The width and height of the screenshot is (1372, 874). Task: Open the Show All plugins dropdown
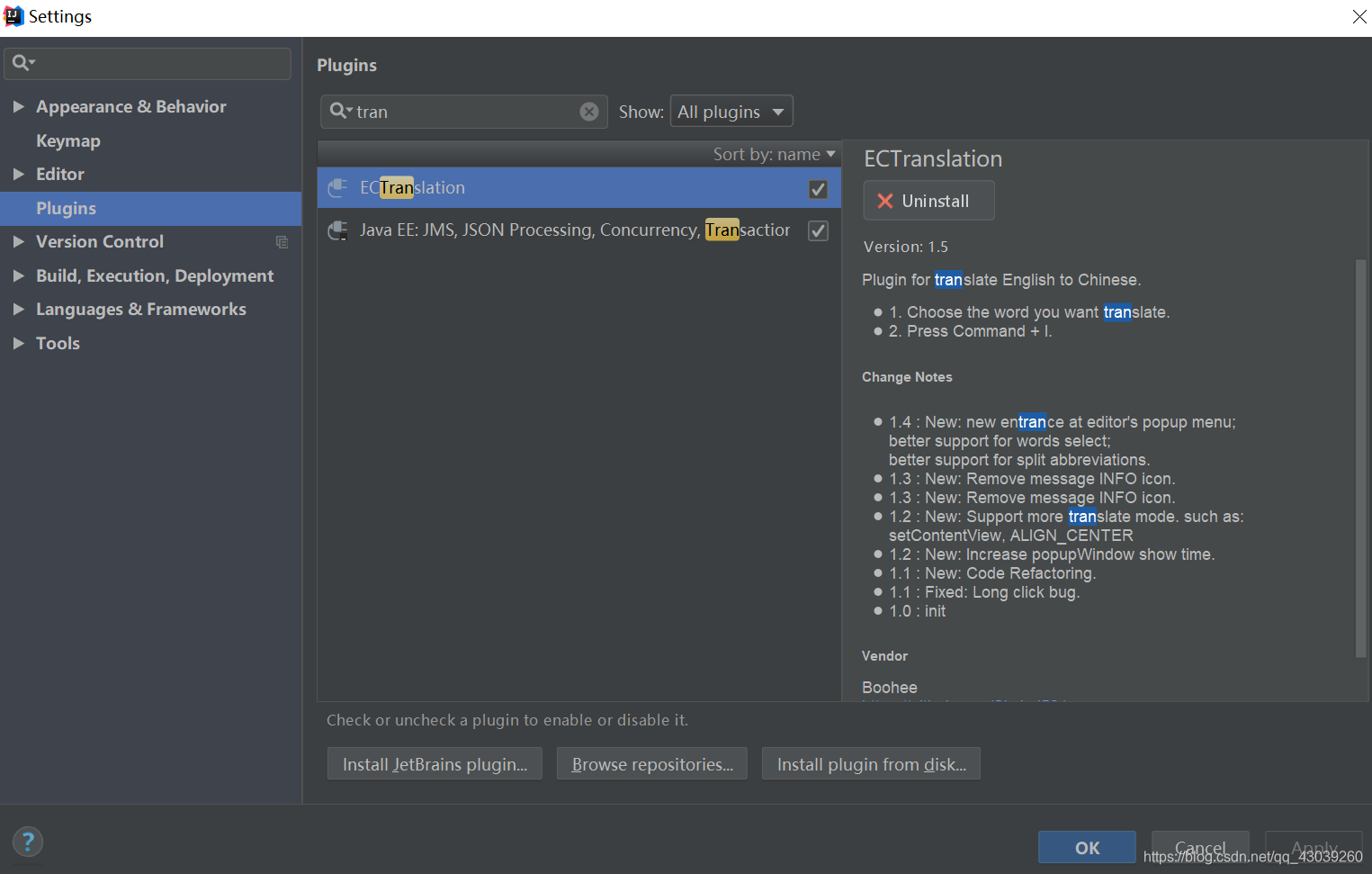[x=731, y=112]
